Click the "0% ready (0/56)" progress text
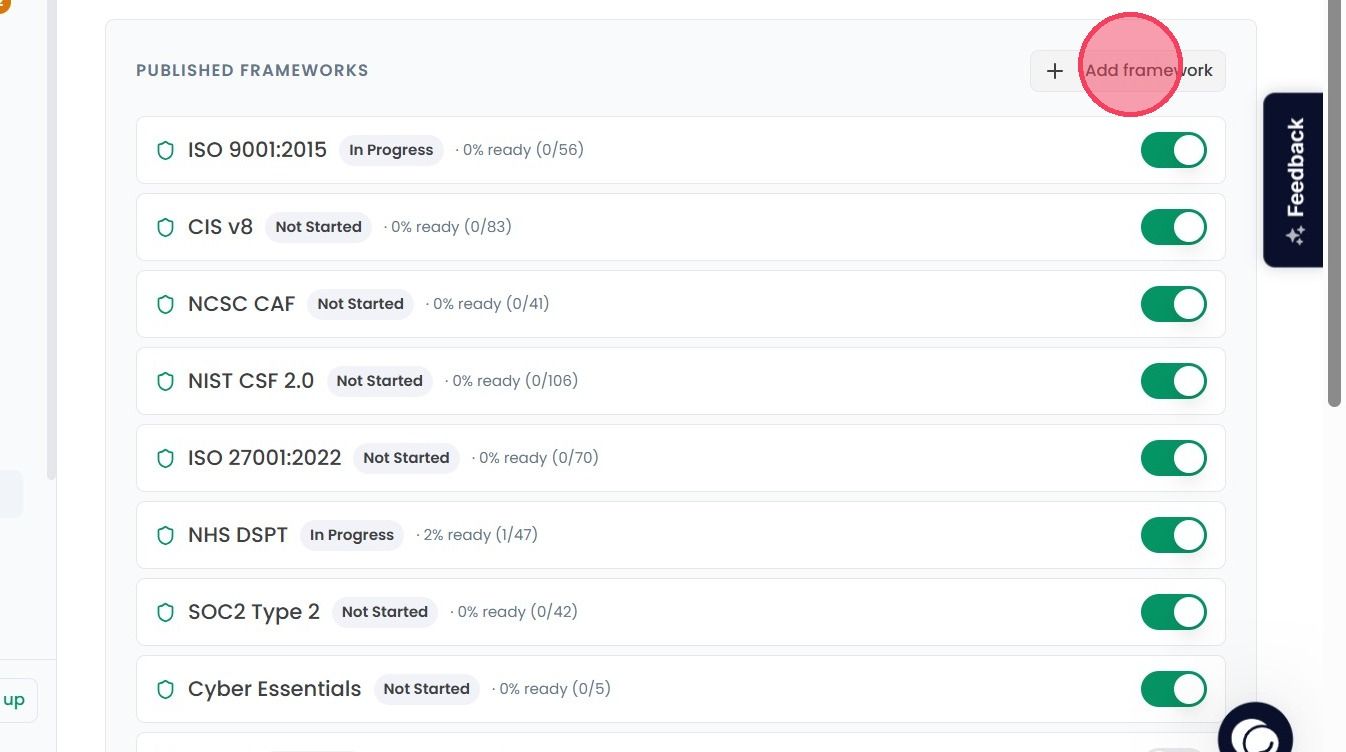Viewport: 1346px width, 752px height. (523, 150)
